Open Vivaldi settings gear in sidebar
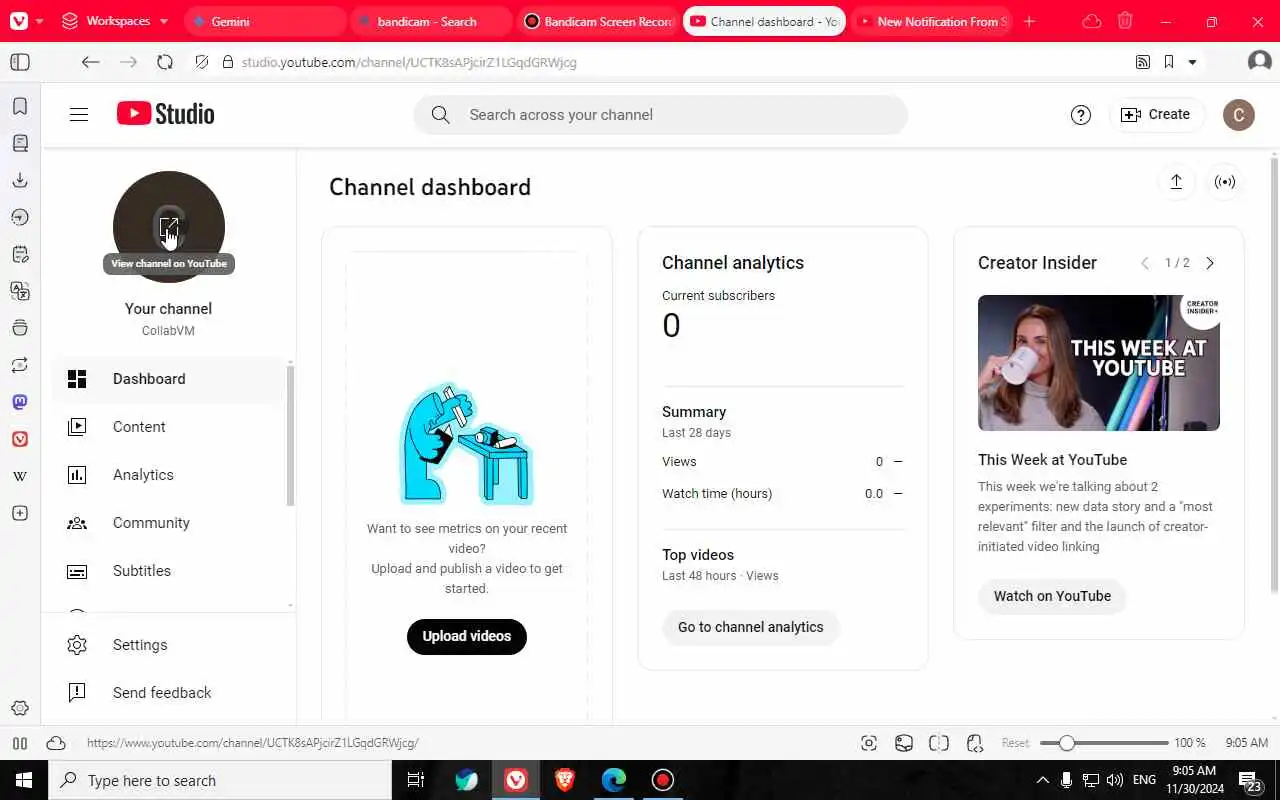 [20, 709]
